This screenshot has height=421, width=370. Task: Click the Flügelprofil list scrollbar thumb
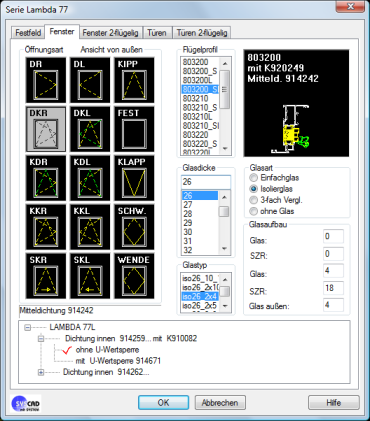[x=225, y=89]
